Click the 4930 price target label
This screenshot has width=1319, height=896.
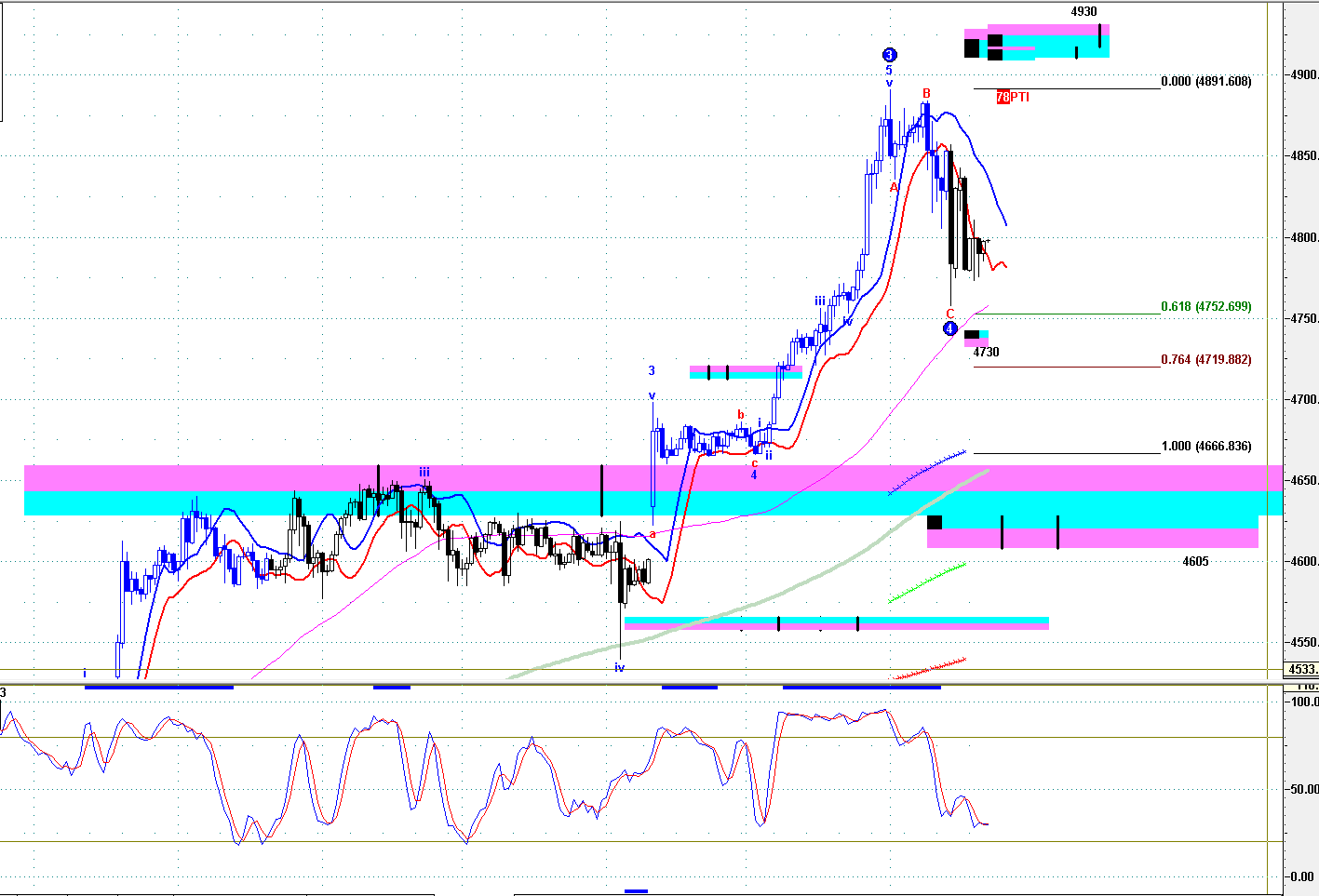(1083, 12)
